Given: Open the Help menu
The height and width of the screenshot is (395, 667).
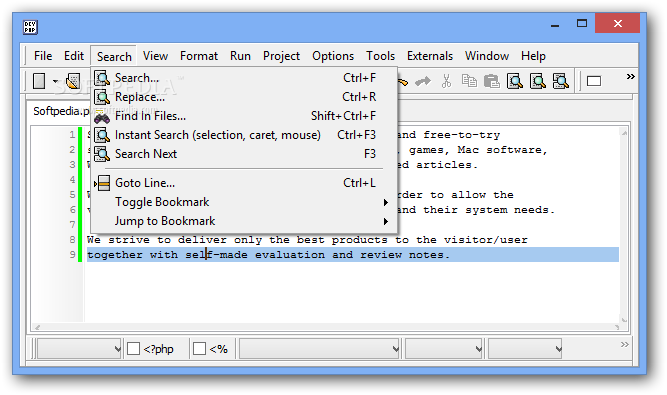Looking at the screenshot, I should point(533,56).
